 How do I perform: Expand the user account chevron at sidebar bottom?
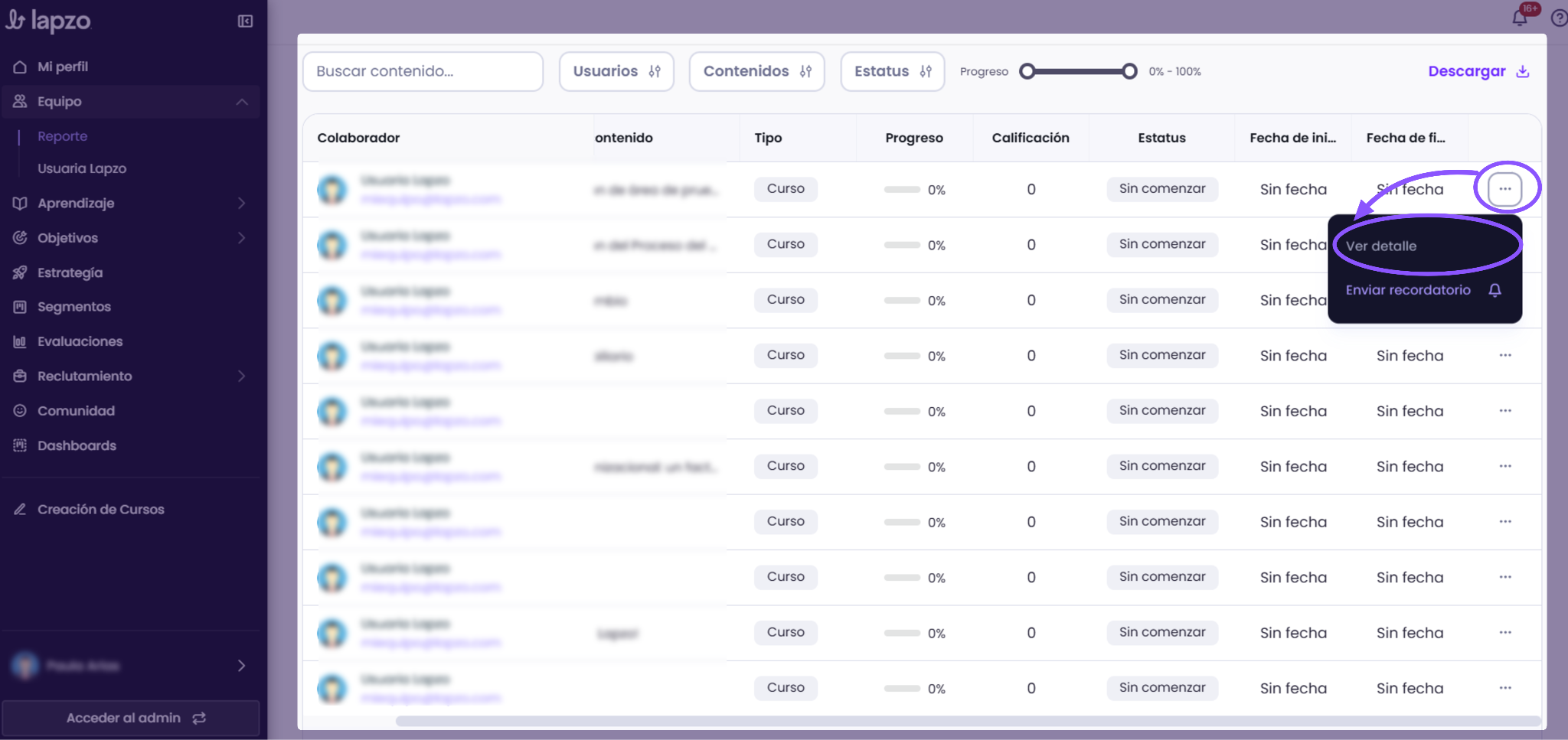click(241, 666)
